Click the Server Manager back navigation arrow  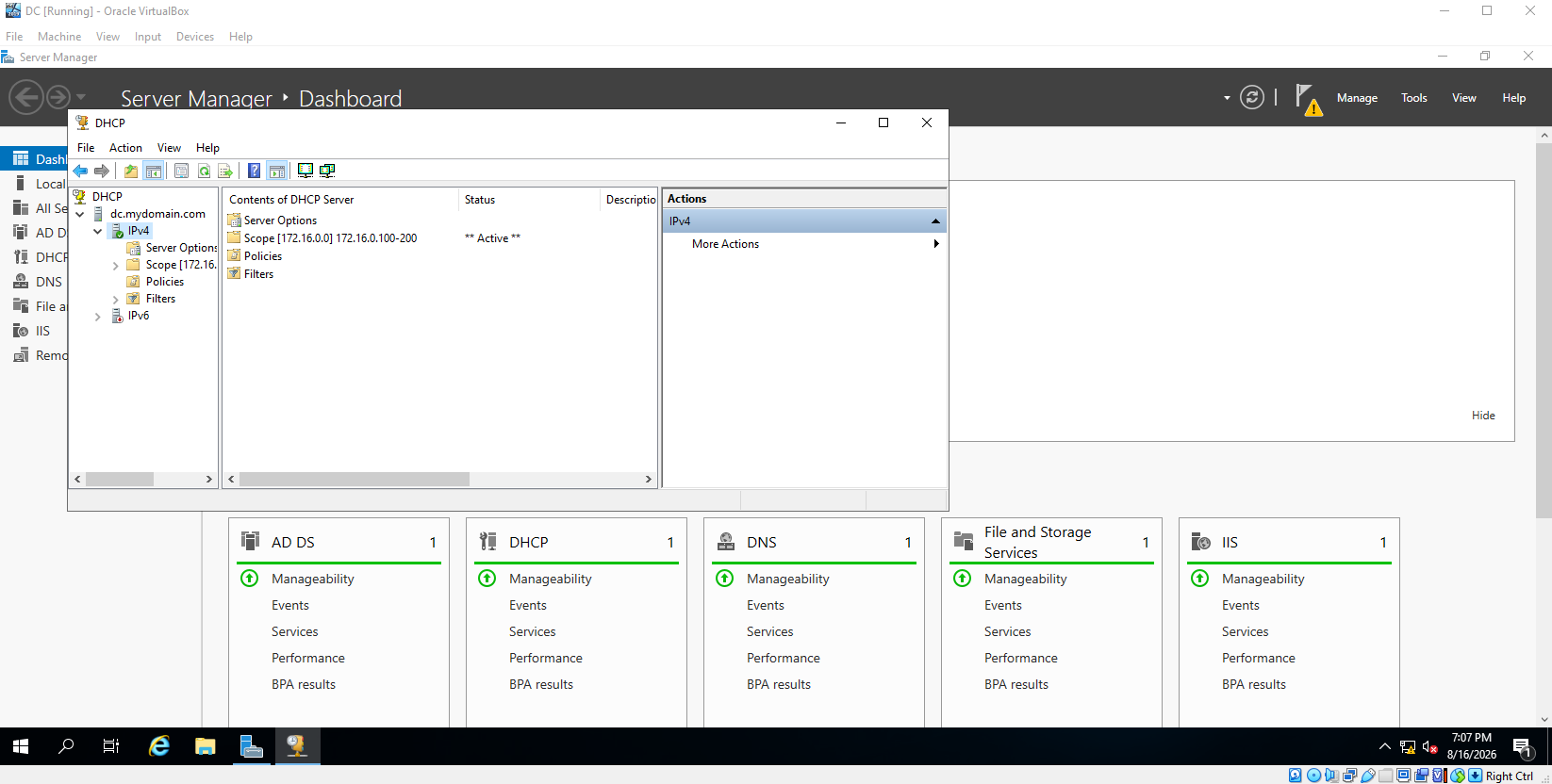pyautogui.click(x=26, y=97)
